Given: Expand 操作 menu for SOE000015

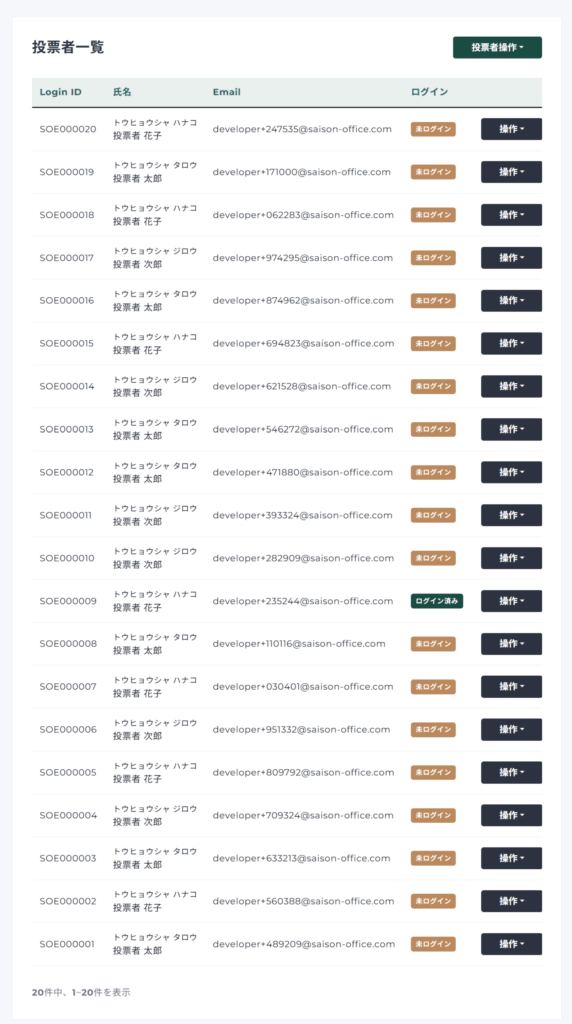Looking at the screenshot, I should pyautogui.click(x=511, y=344).
